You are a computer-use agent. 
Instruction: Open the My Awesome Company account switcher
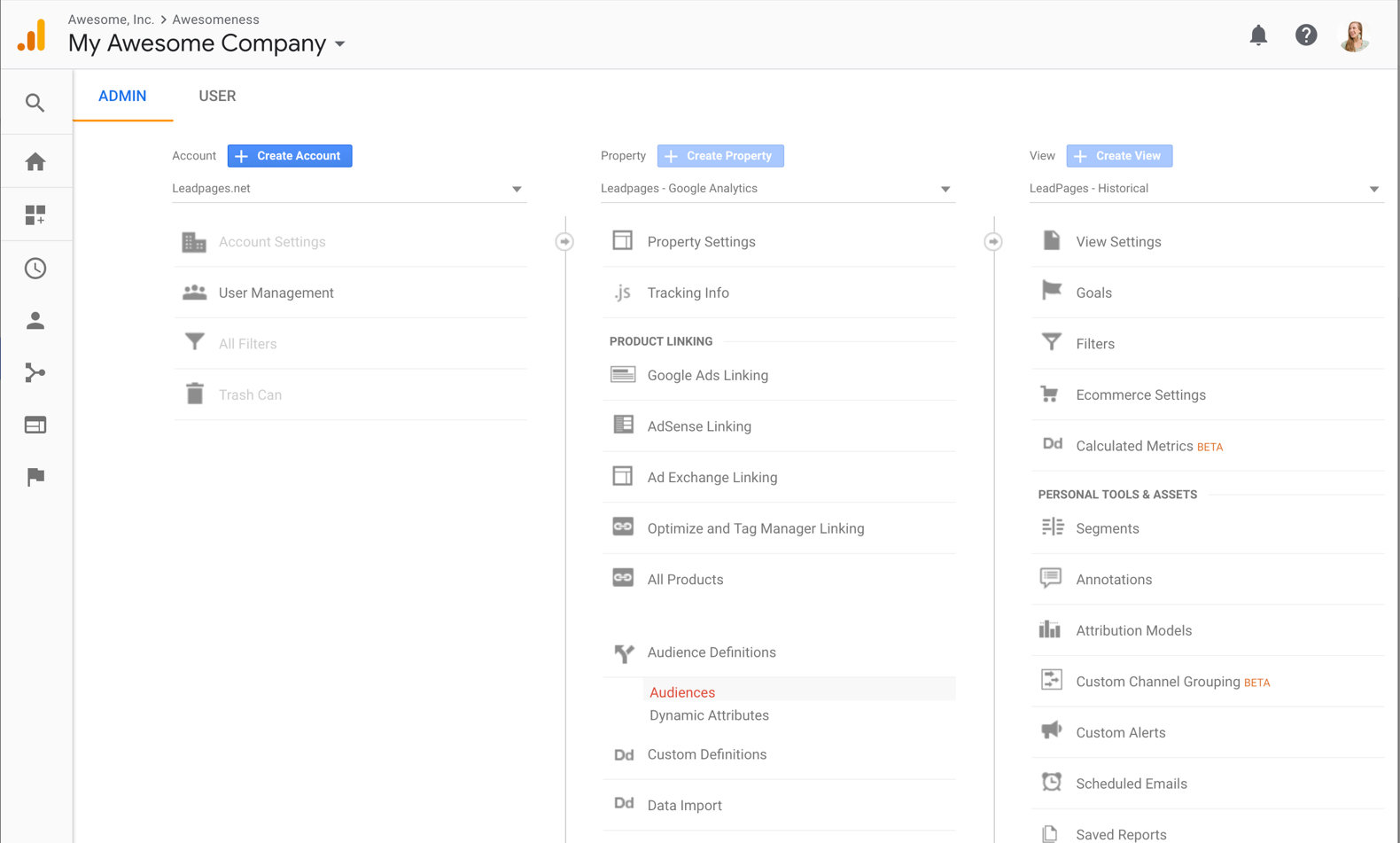pos(206,43)
